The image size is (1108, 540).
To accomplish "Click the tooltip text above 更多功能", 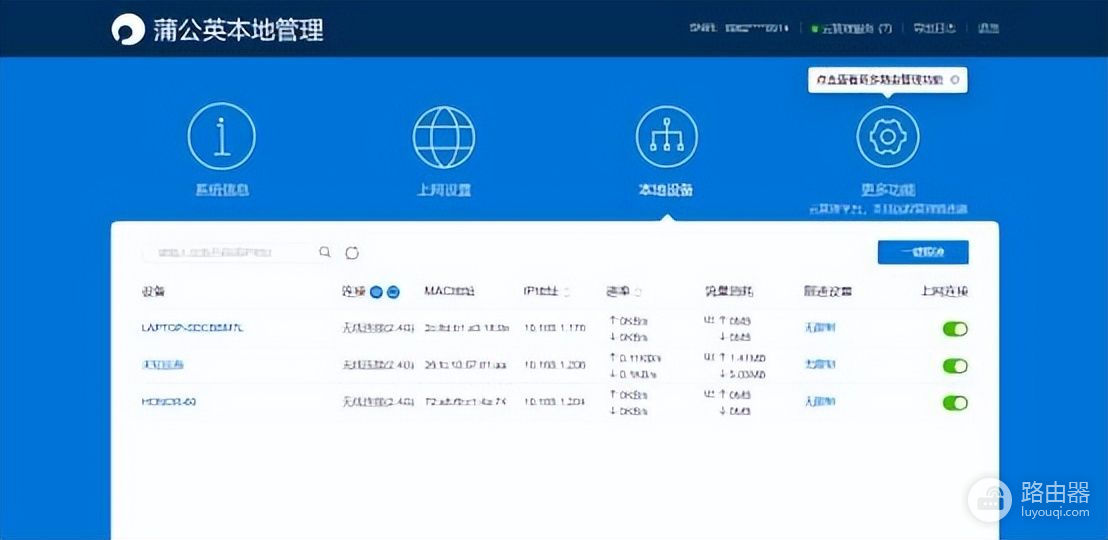I will pos(880,80).
